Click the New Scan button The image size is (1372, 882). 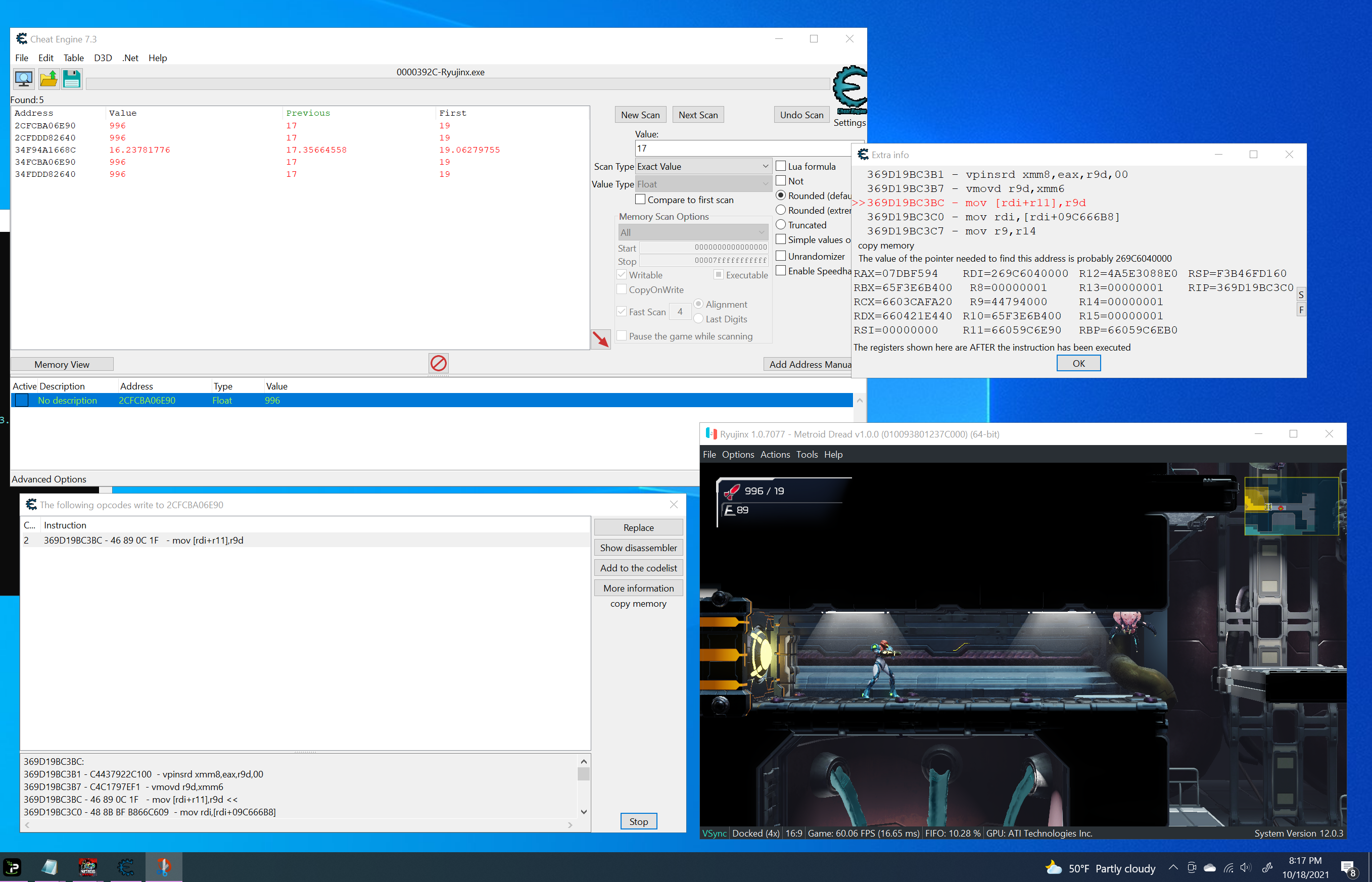click(x=640, y=115)
